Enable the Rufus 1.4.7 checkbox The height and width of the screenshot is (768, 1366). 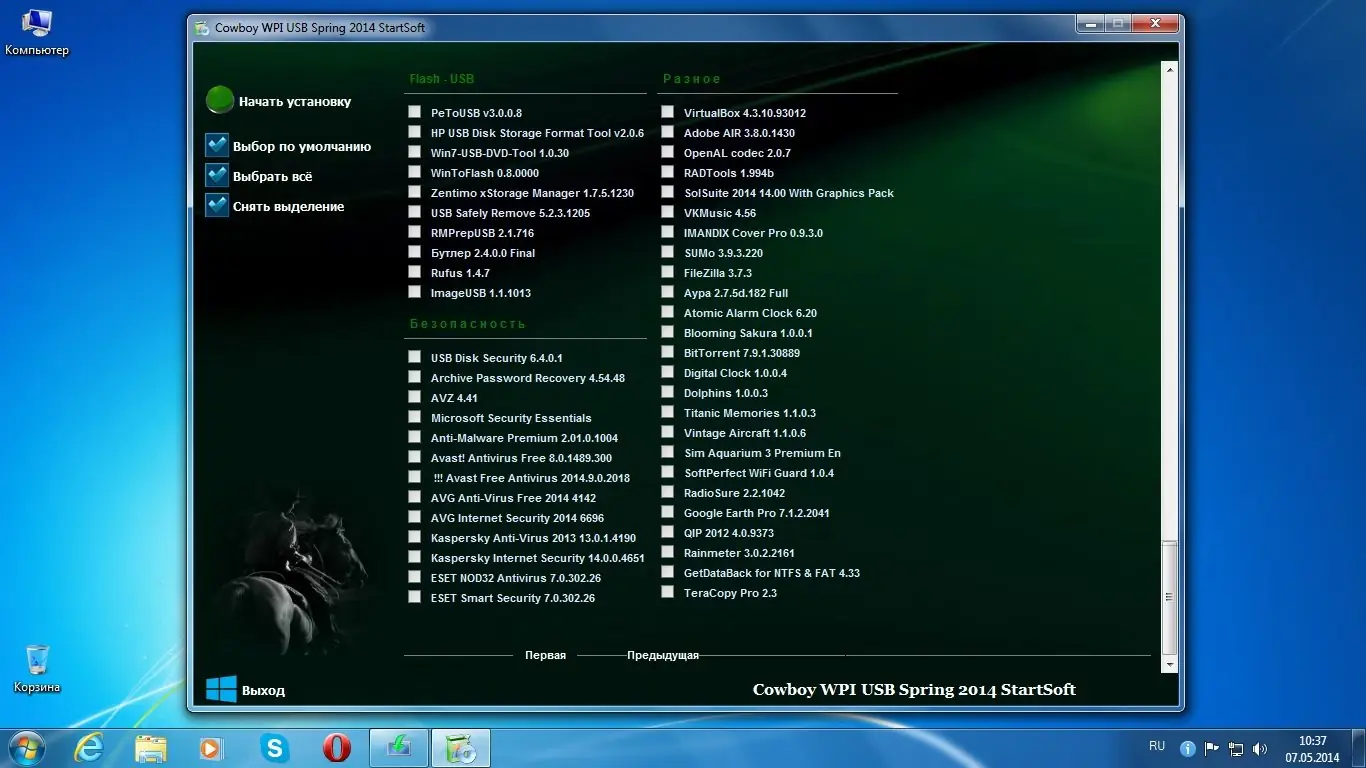tap(414, 272)
